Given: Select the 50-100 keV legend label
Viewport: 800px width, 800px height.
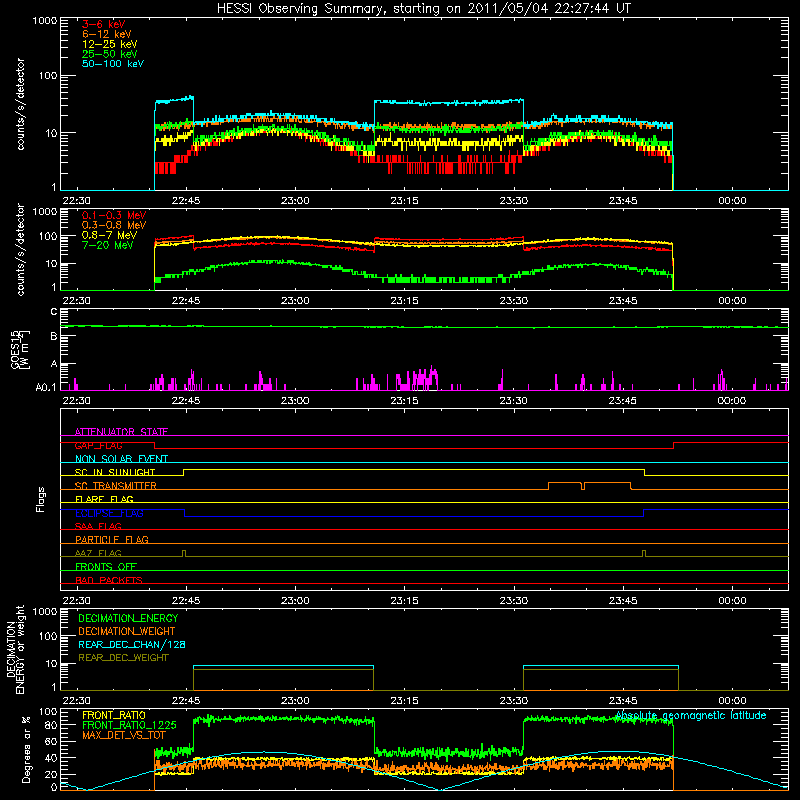Looking at the screenshot, I should coord(113,63).
